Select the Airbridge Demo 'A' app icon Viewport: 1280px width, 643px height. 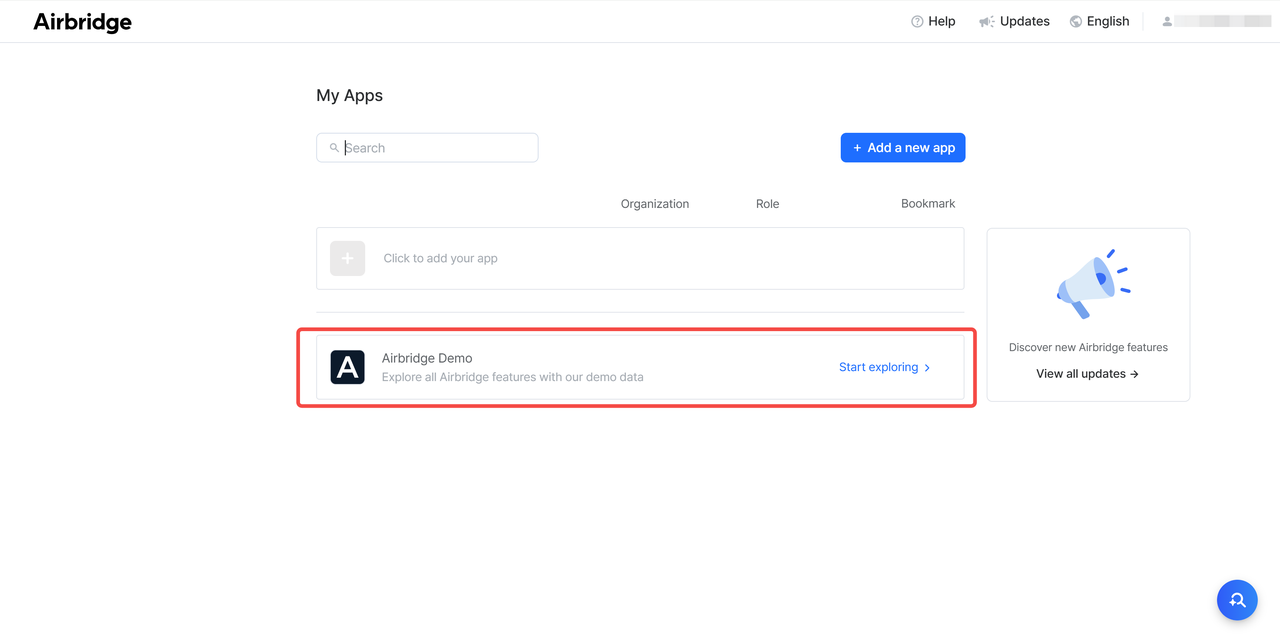[347, 367]
